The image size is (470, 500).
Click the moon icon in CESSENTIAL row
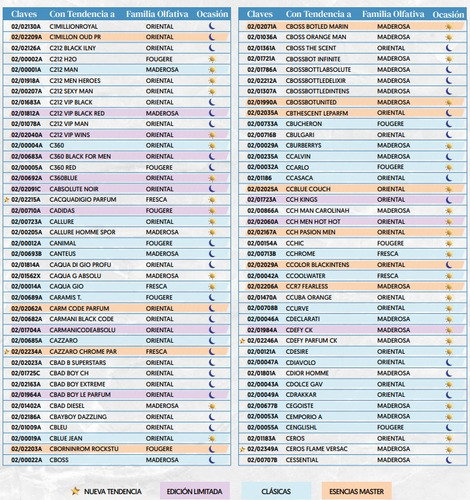pyautogui.click(x=449, y=460)
